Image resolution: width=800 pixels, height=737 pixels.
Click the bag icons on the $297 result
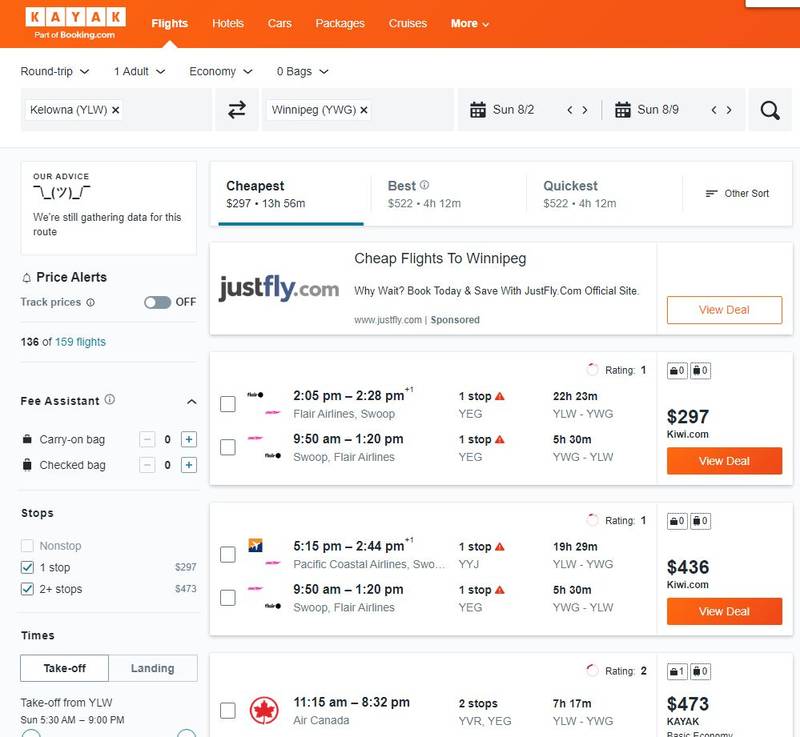689,371
